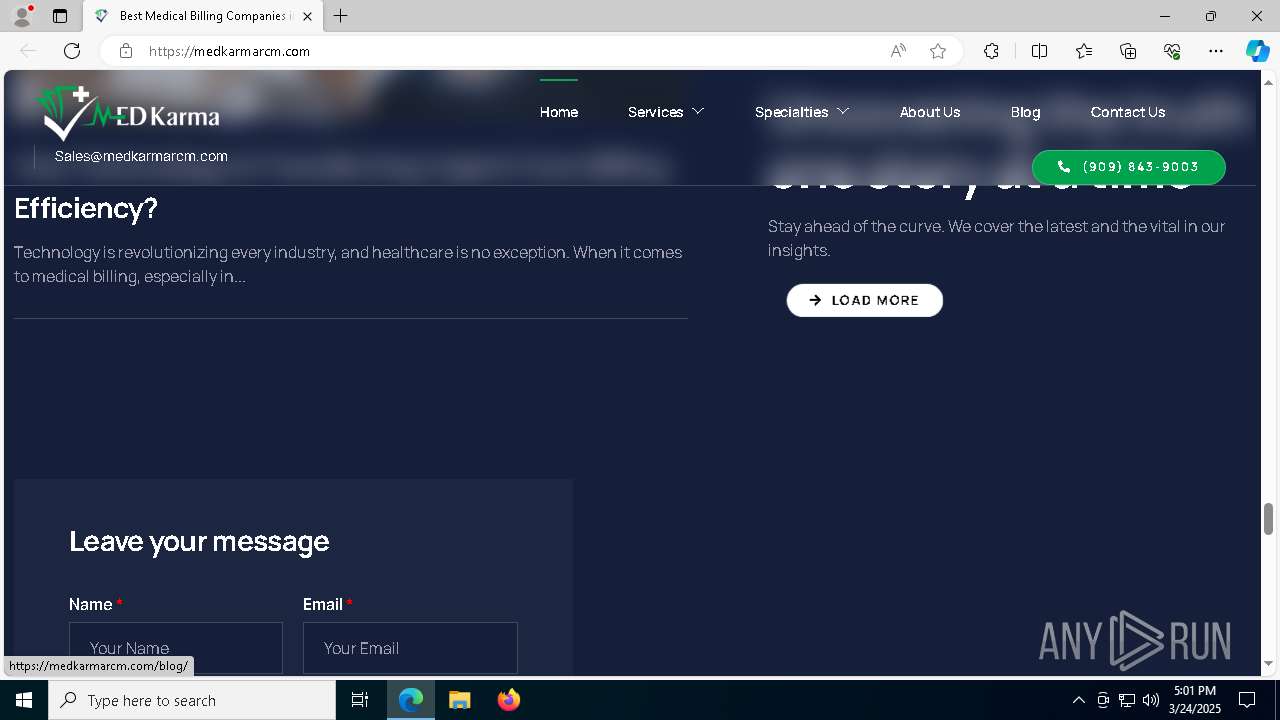Click the LOAD MORE button
Screen dimensions: 1280x720
[865, 300]
